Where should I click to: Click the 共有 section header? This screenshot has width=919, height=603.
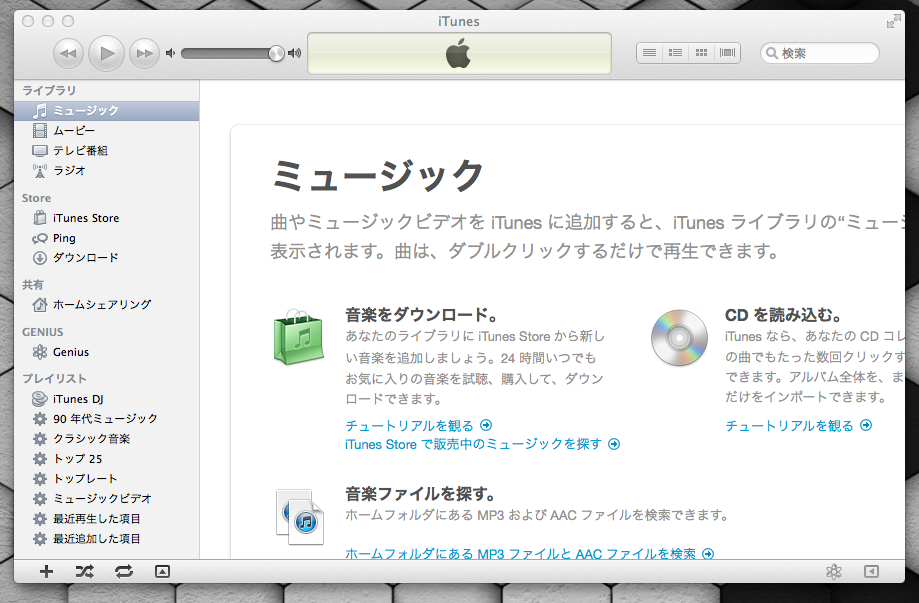click(33, 285)
